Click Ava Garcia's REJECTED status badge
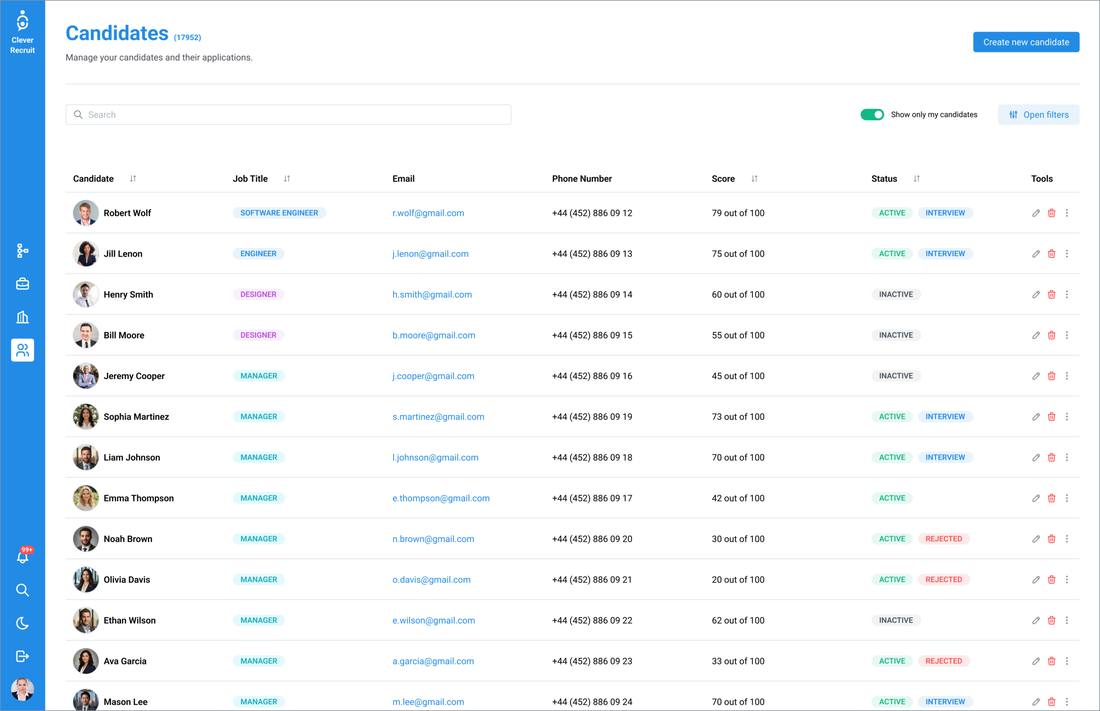The image size is (1100, 711). point(944,661)
